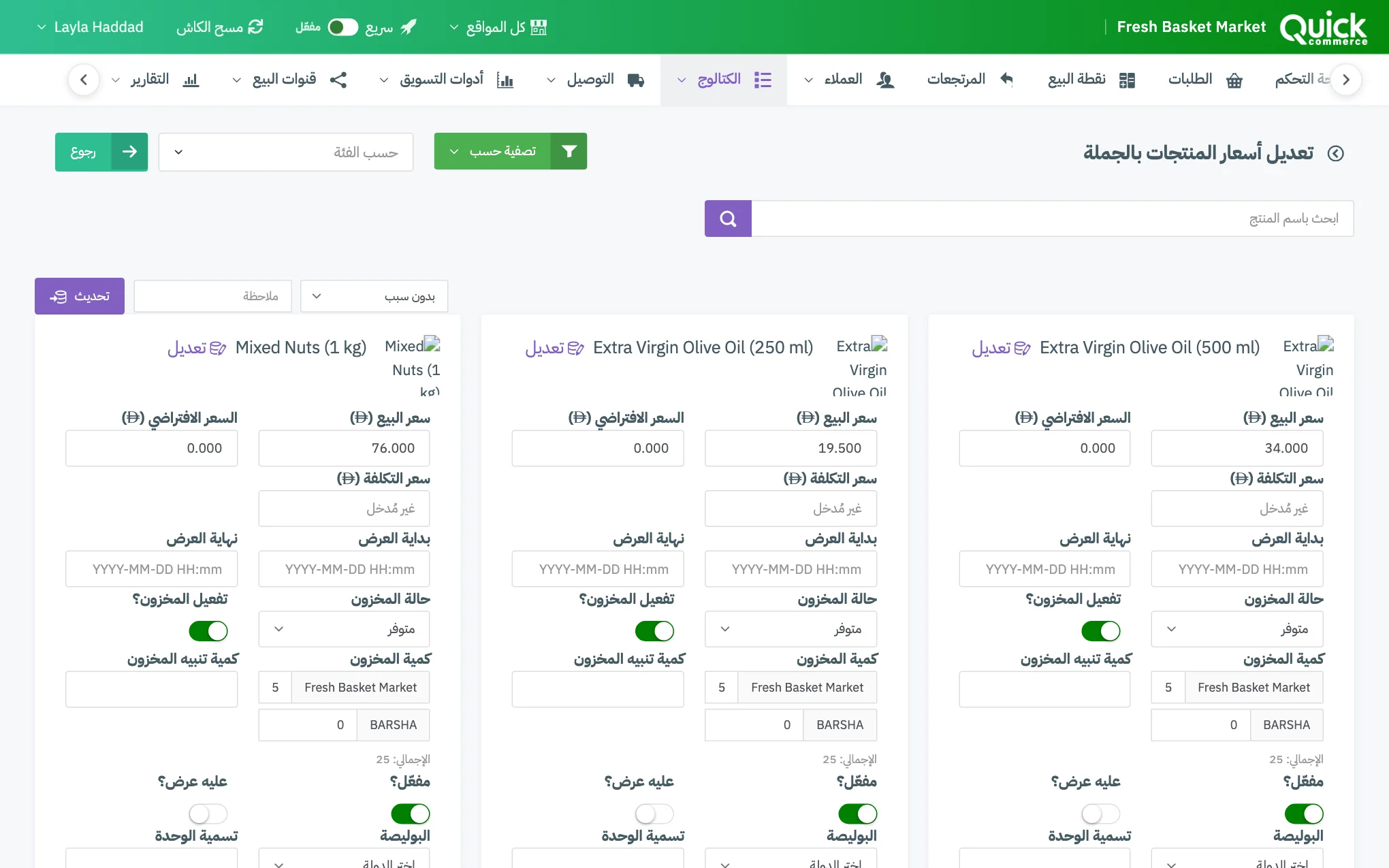Click the تصفية حسب filter button
This screenshot has width=1389, height=868.
pos(511,151)
